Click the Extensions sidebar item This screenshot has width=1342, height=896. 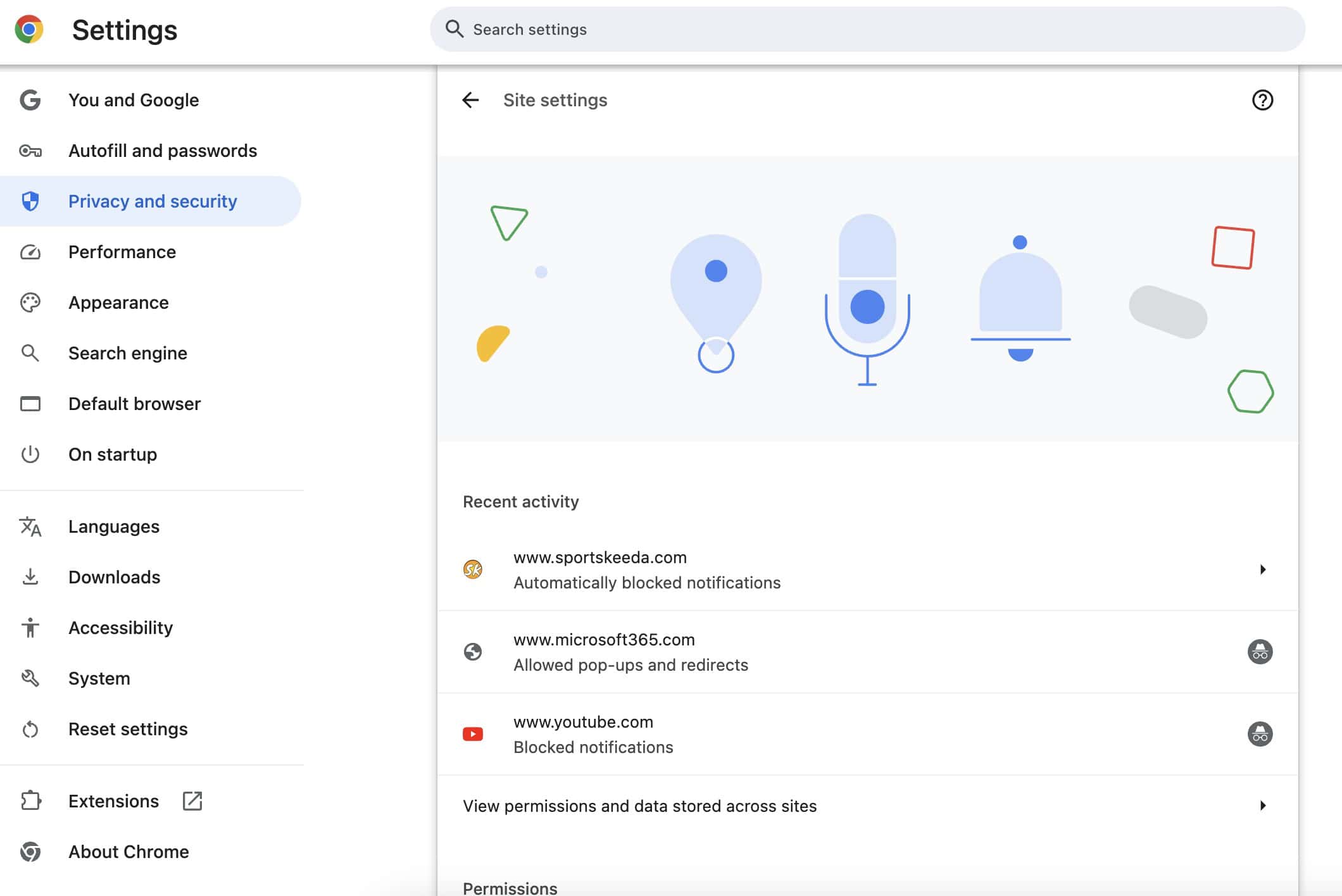[113, 800]
